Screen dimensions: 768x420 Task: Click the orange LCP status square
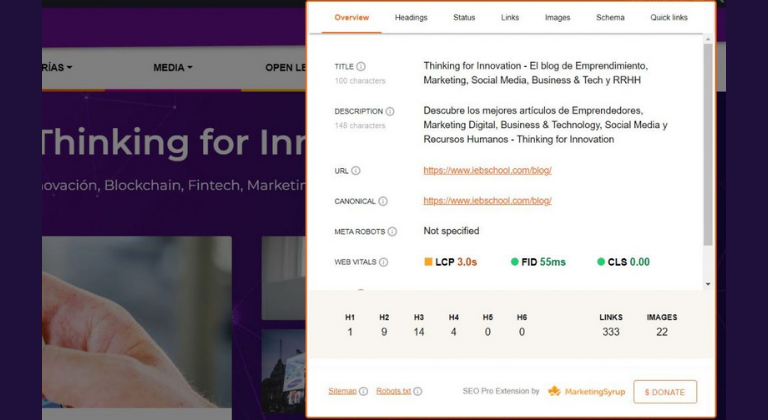(428, 262)
